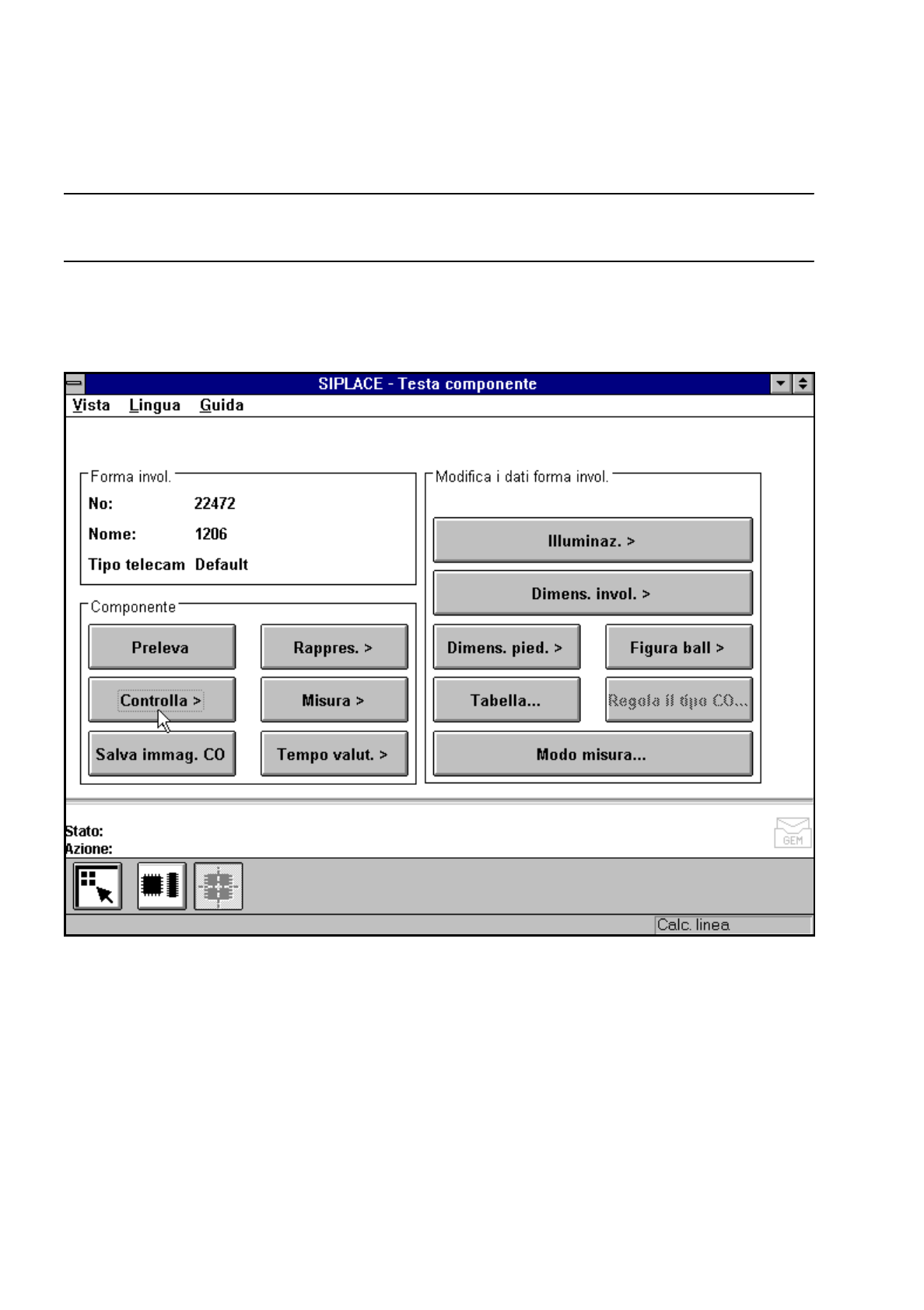The width and height of the screenshot is (924, 1310).
Task: Click the Calc. linea status field
Action: click(x=733, y=925)
